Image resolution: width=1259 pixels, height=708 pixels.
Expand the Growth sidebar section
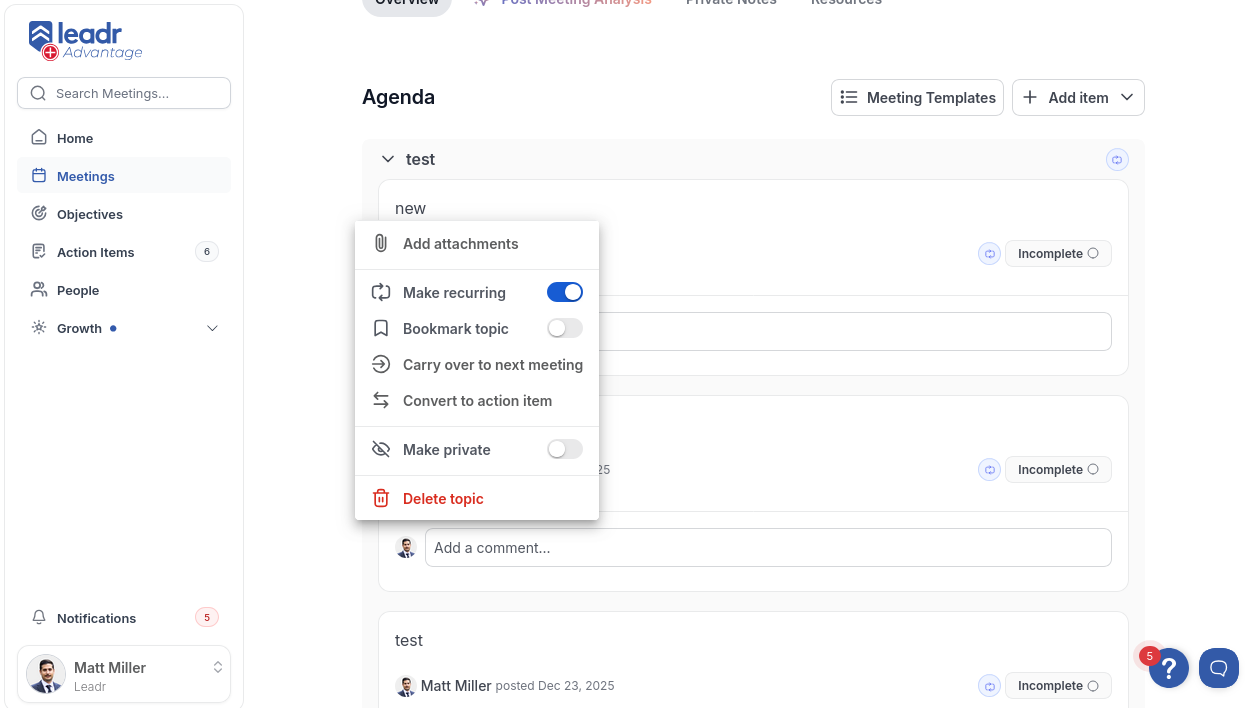pos(211,328)
